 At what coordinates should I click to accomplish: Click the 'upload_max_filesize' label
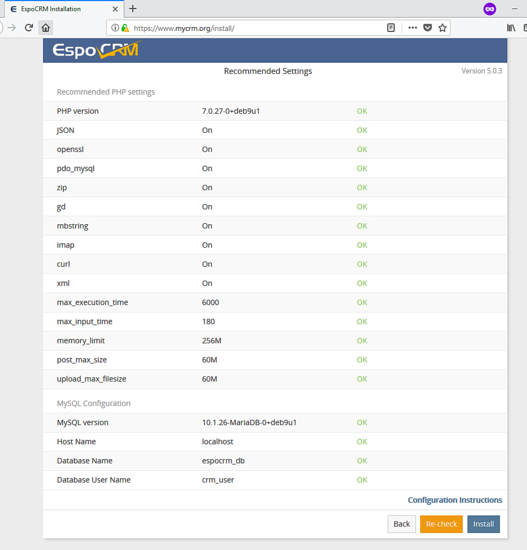pyautogui.click(x=91, y=379)
